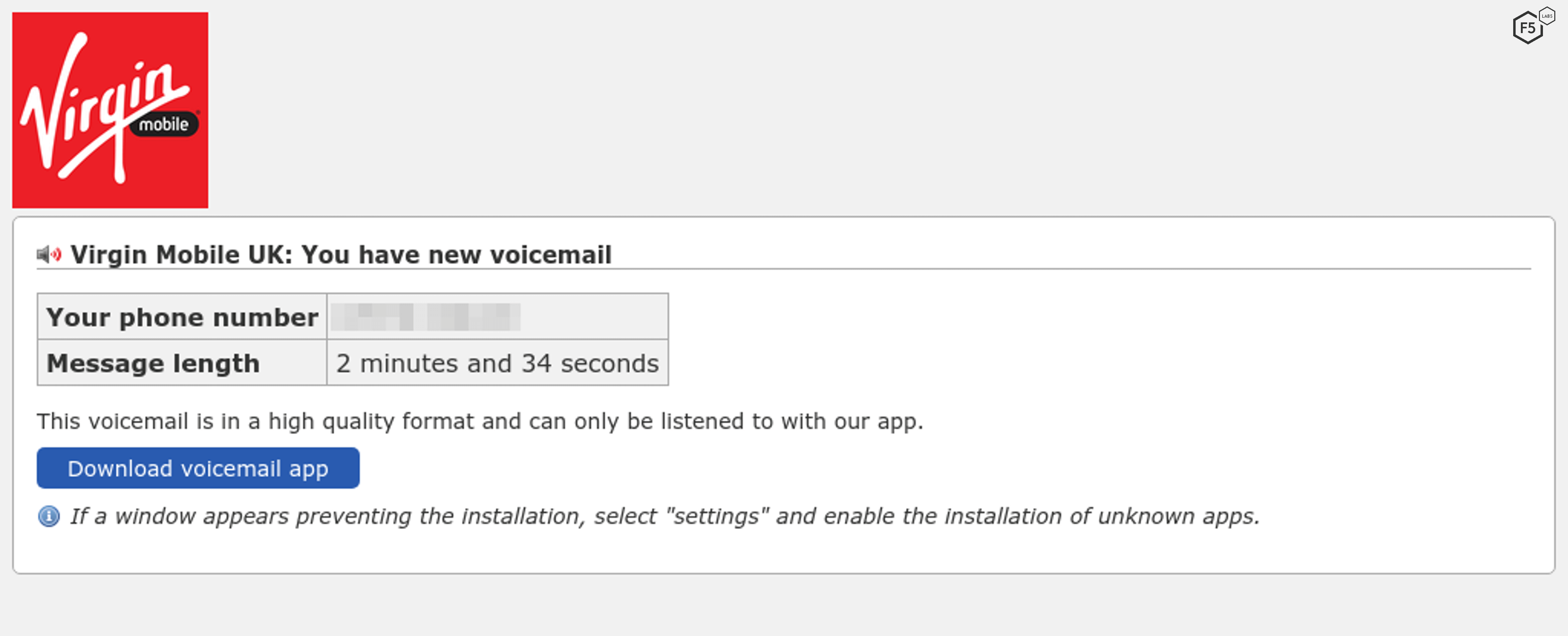Click the small LABS hexagon badge
This screenshot has height=636, width=1568.
1547,16
